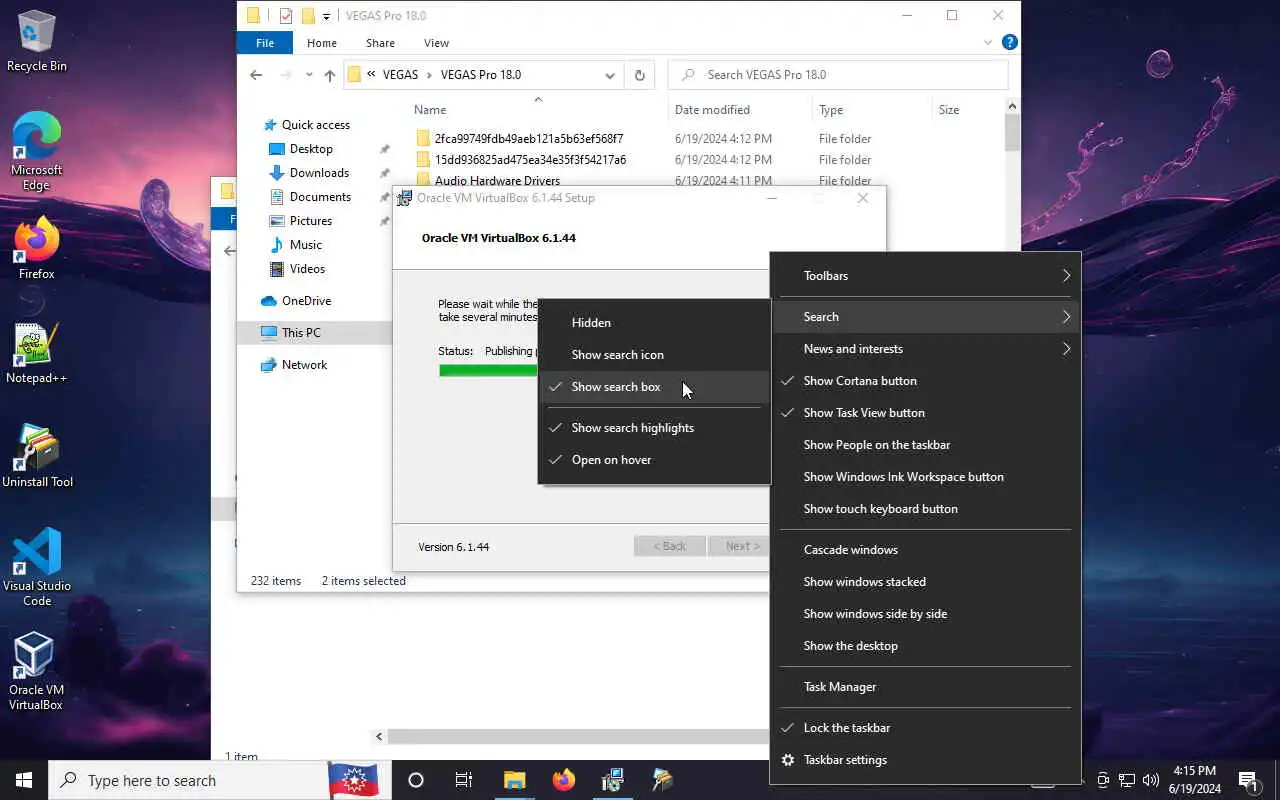Expand the Search submenu
This screenshot has width=1280, height=800.
tap(925, 317)
